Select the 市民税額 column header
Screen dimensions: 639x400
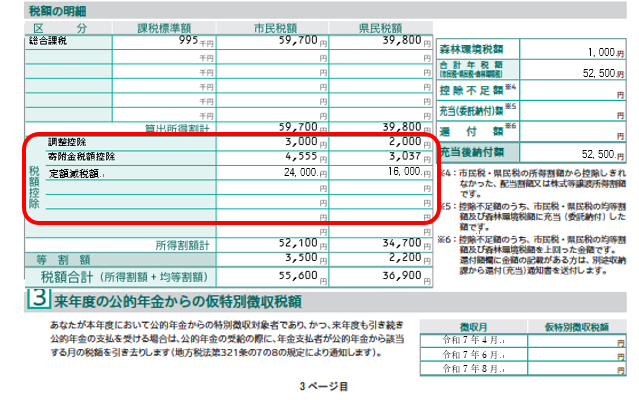(275, 28)
